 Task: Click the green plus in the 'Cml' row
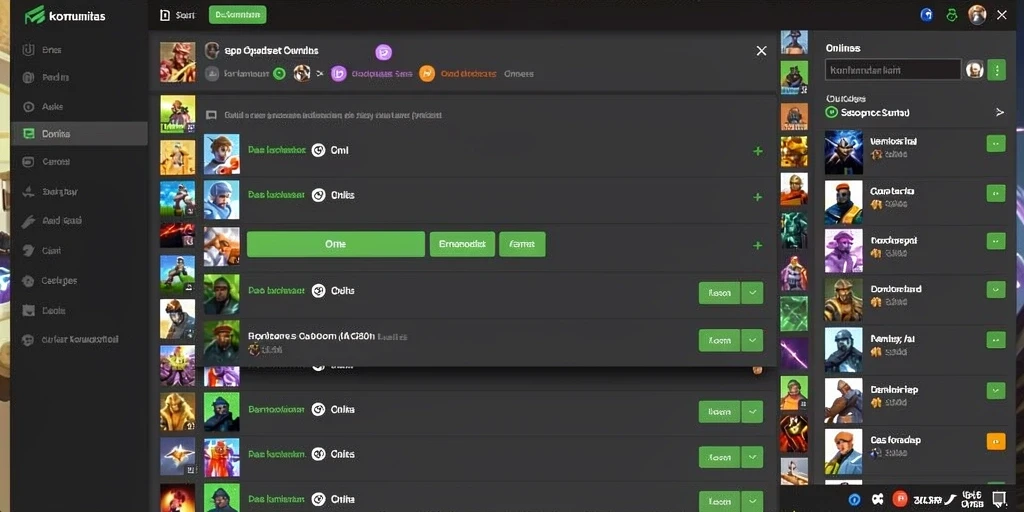[x=758, y=151]
